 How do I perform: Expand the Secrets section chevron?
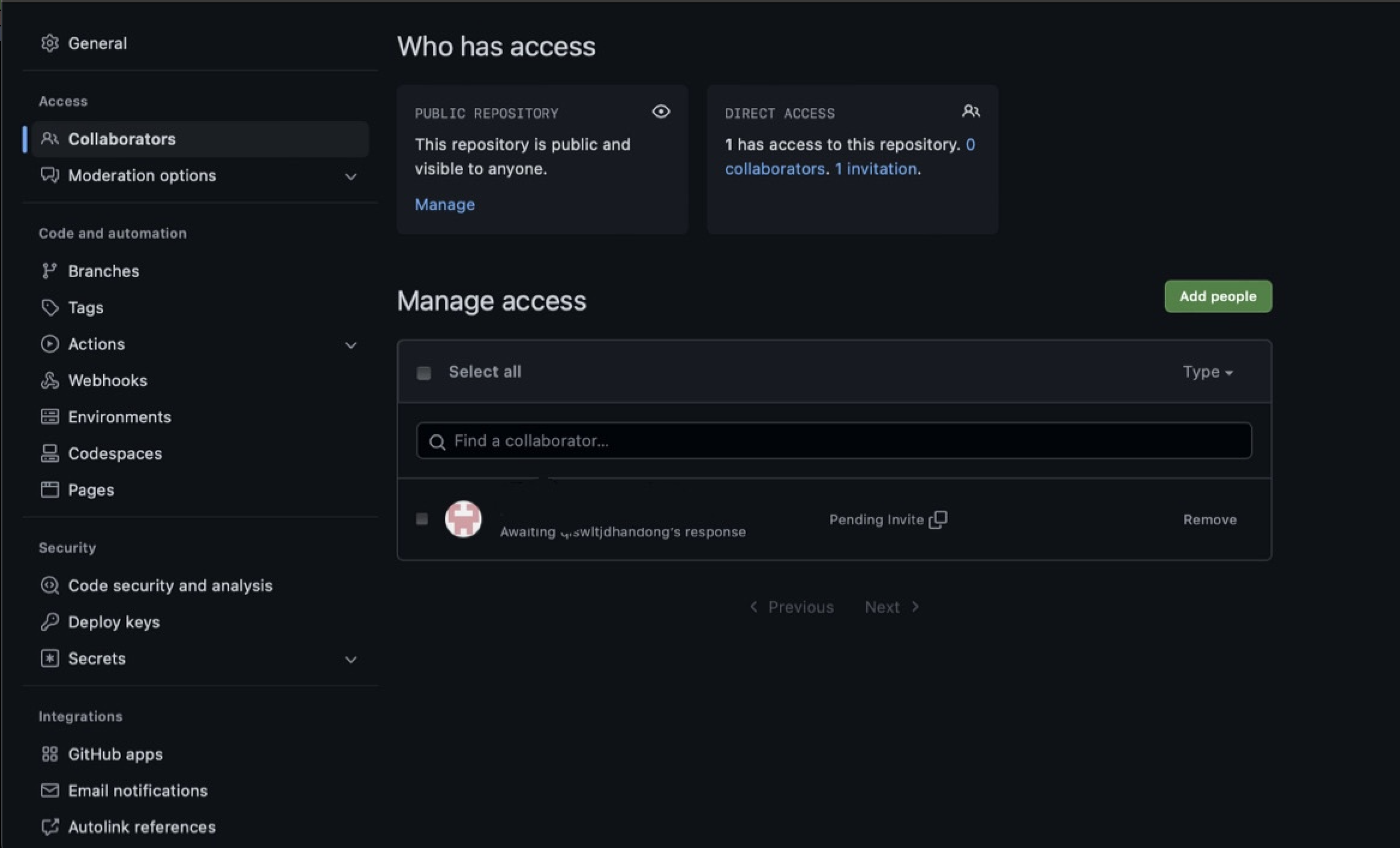click(x=351, y=660)
